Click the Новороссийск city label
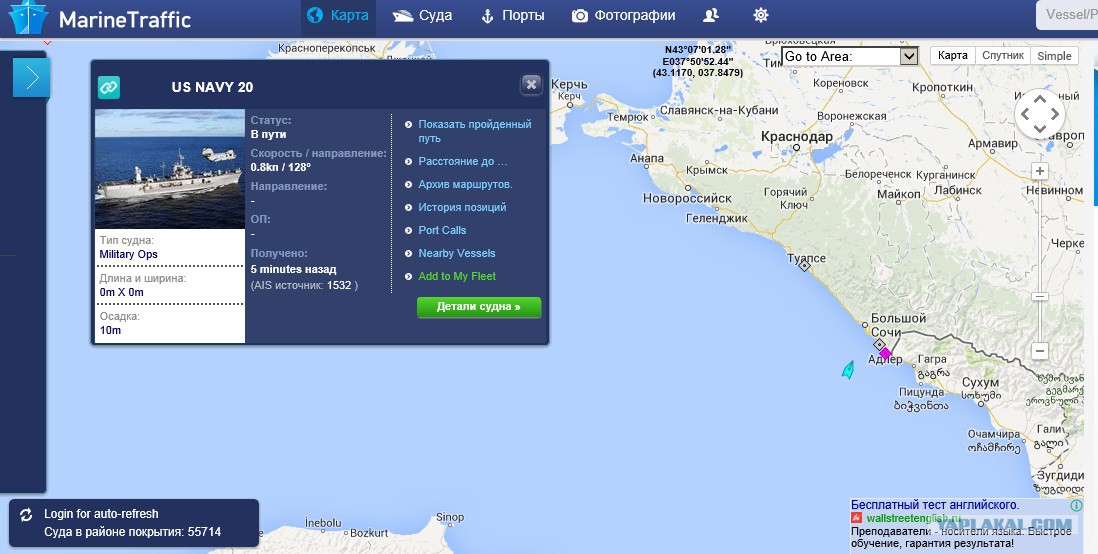Image resolution: width=1098 pixels, height=554 pixels. [687, 199]
